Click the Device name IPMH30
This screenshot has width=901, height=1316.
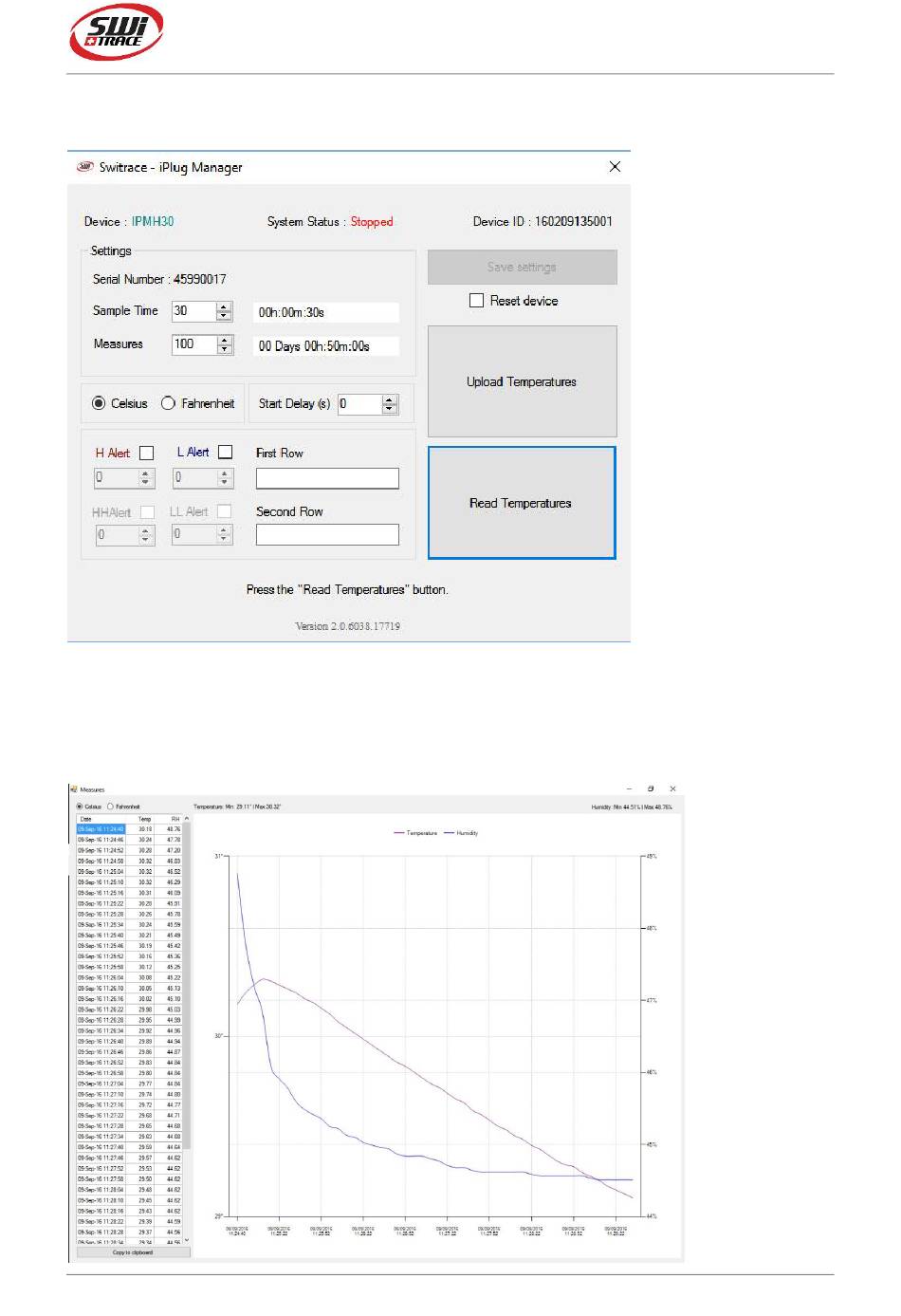[153, 221]
